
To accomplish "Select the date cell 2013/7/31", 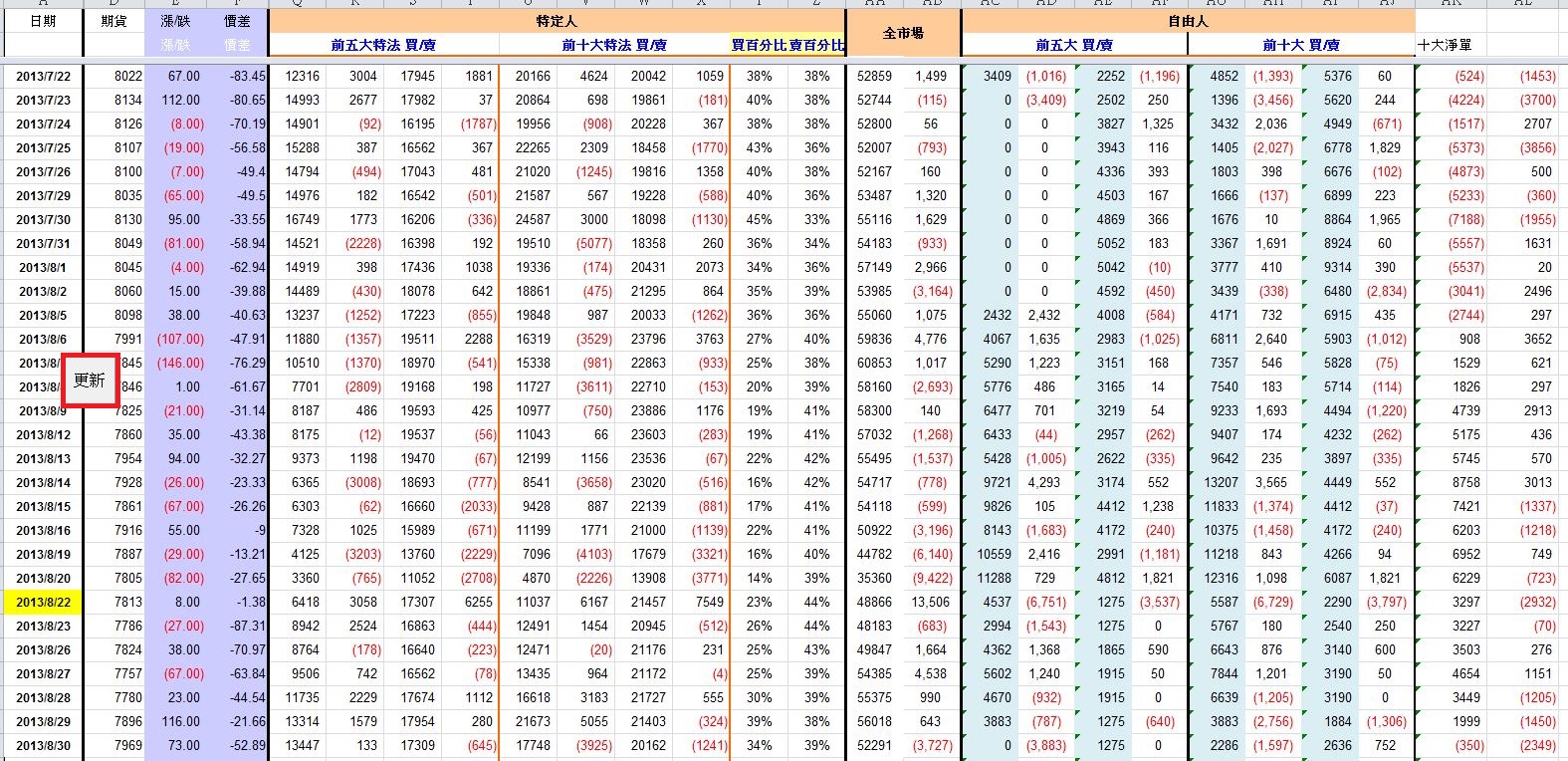I will [43, 243].
